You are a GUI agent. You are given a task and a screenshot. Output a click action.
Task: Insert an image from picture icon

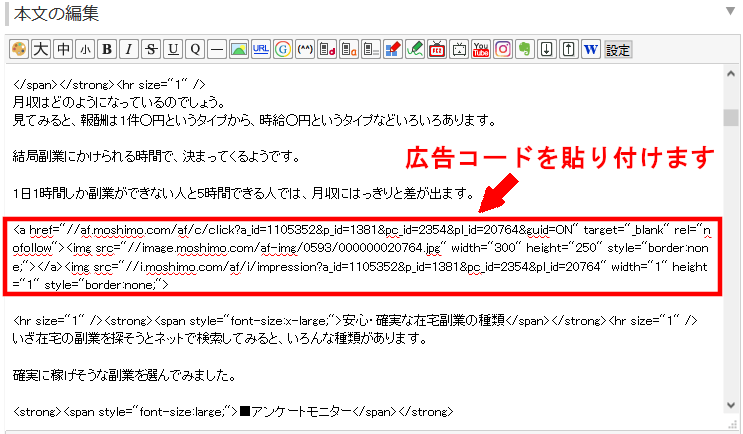[x=239, y=49]
